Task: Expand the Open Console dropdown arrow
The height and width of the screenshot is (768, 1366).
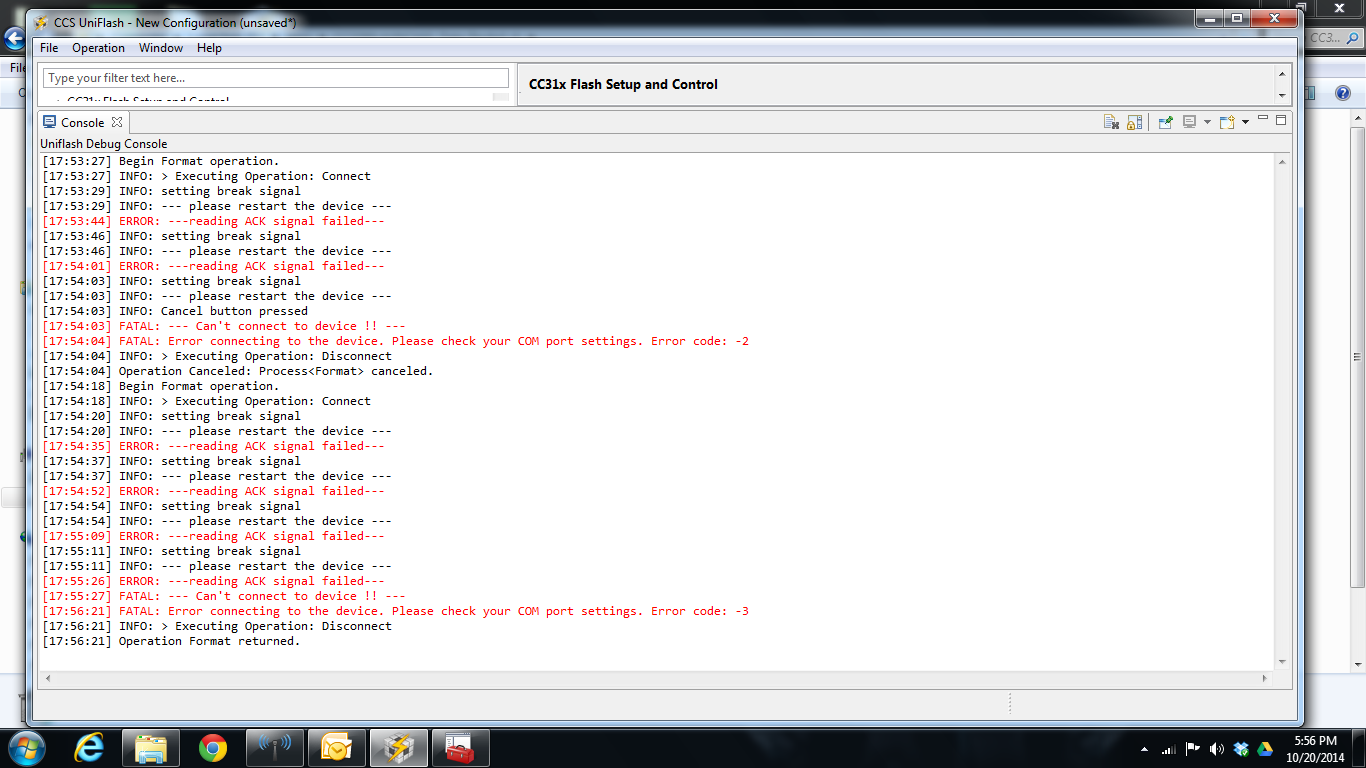Action: pos(1245,122)
